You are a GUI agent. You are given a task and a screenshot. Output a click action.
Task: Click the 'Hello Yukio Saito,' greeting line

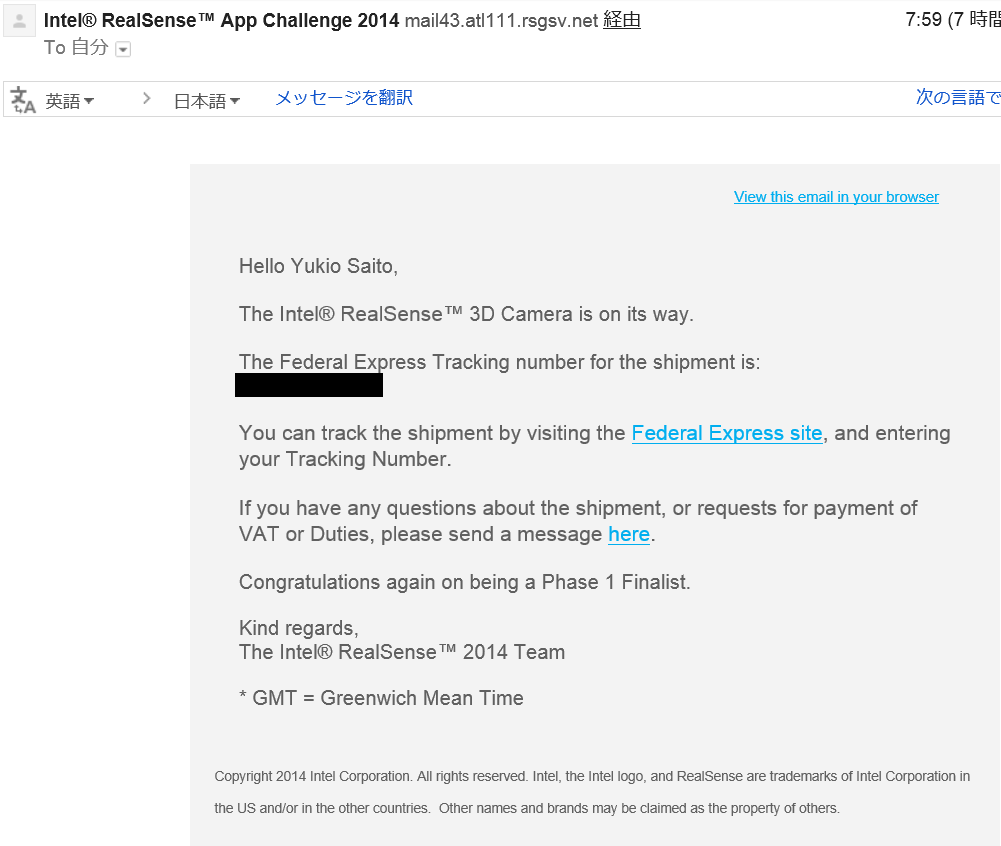click(x=318, y=266)
